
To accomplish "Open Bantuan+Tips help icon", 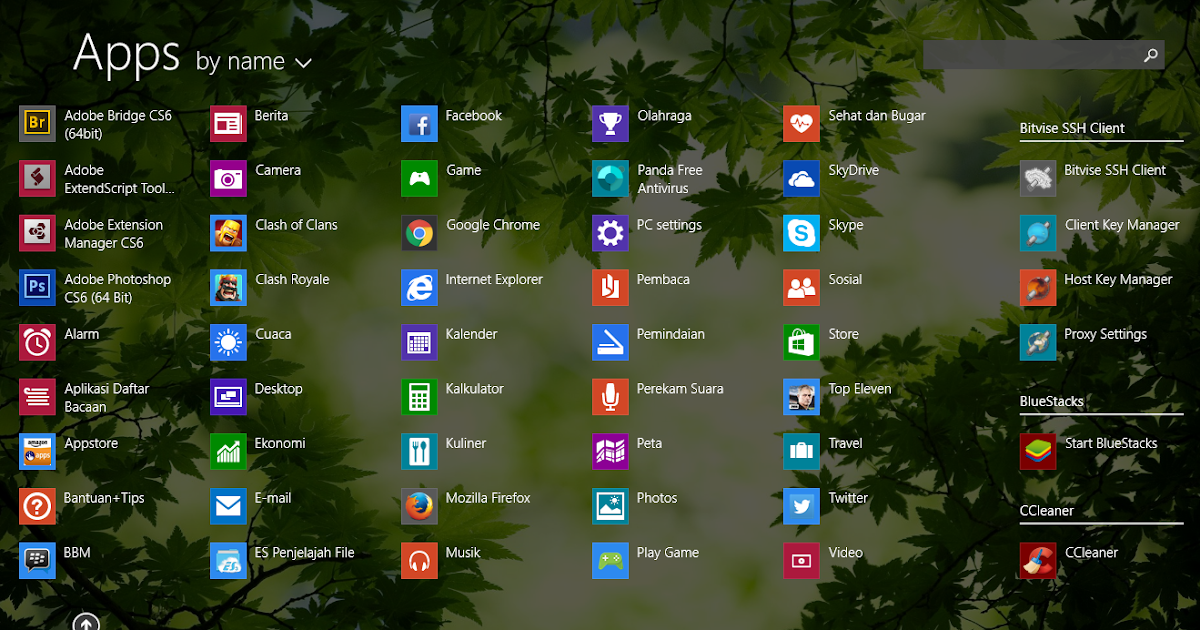I will [37, 506].
